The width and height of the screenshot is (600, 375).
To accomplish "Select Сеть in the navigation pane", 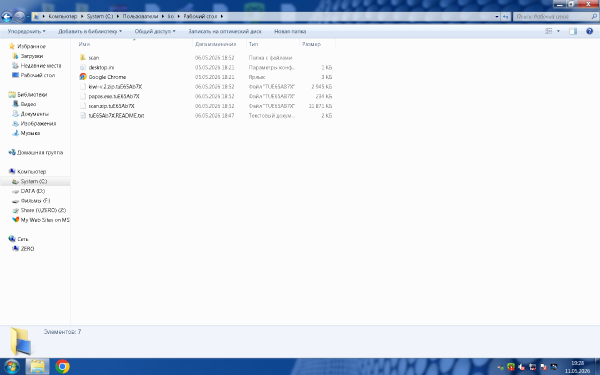I will (x=23, y=239).
